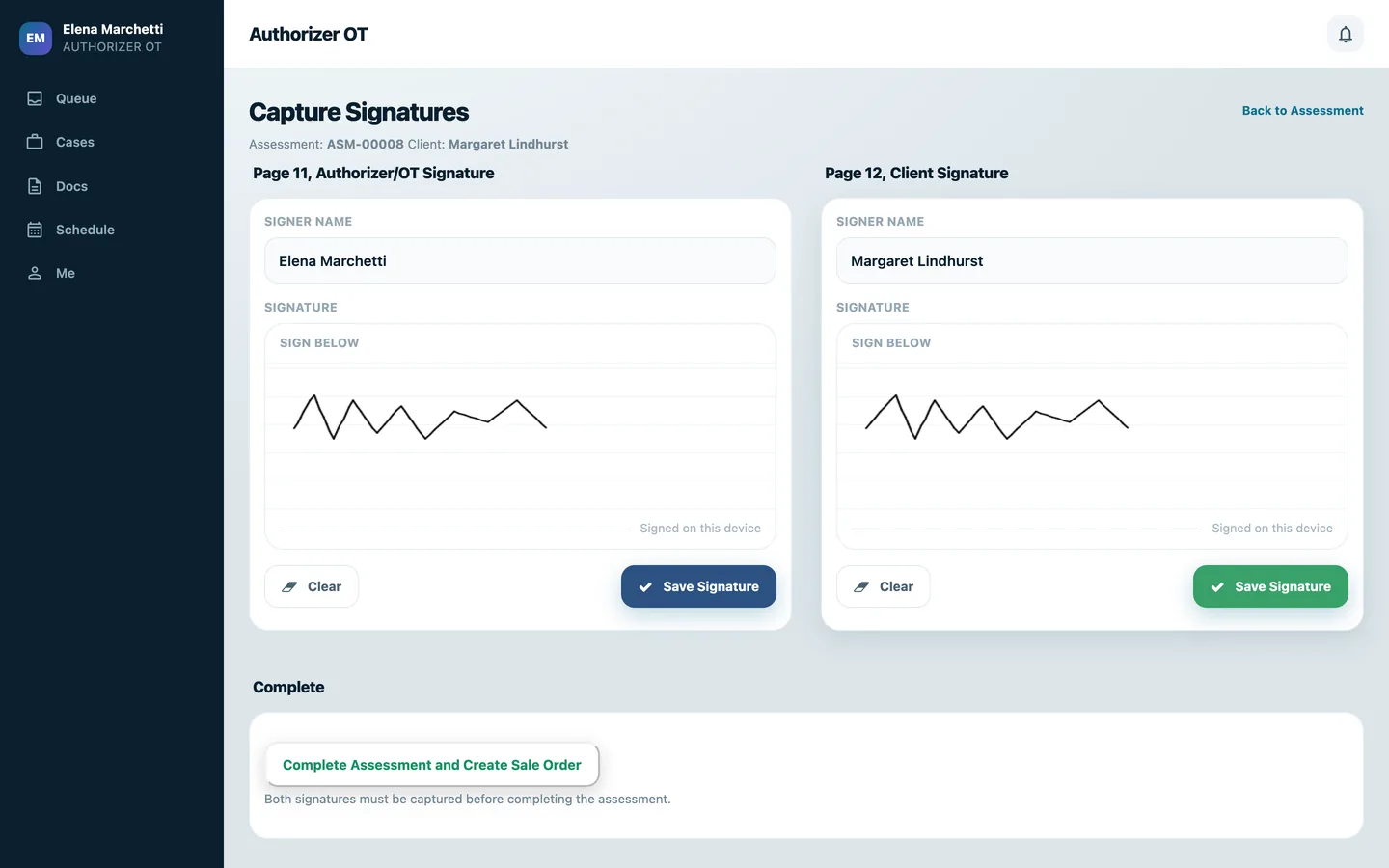The width and height of the screenshot is (1389, 868).
Task: Click Elena Marchetti name in sidebar header
Action: 113,29
